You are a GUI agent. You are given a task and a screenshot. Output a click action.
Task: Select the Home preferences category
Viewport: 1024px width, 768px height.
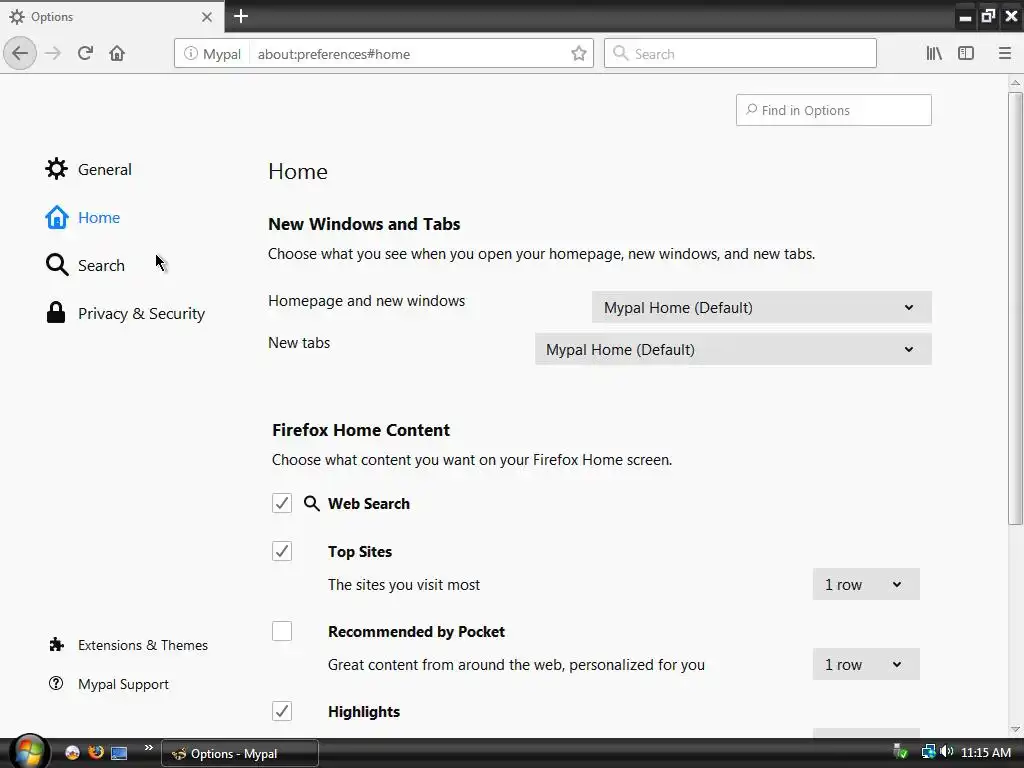coord(83,217)
